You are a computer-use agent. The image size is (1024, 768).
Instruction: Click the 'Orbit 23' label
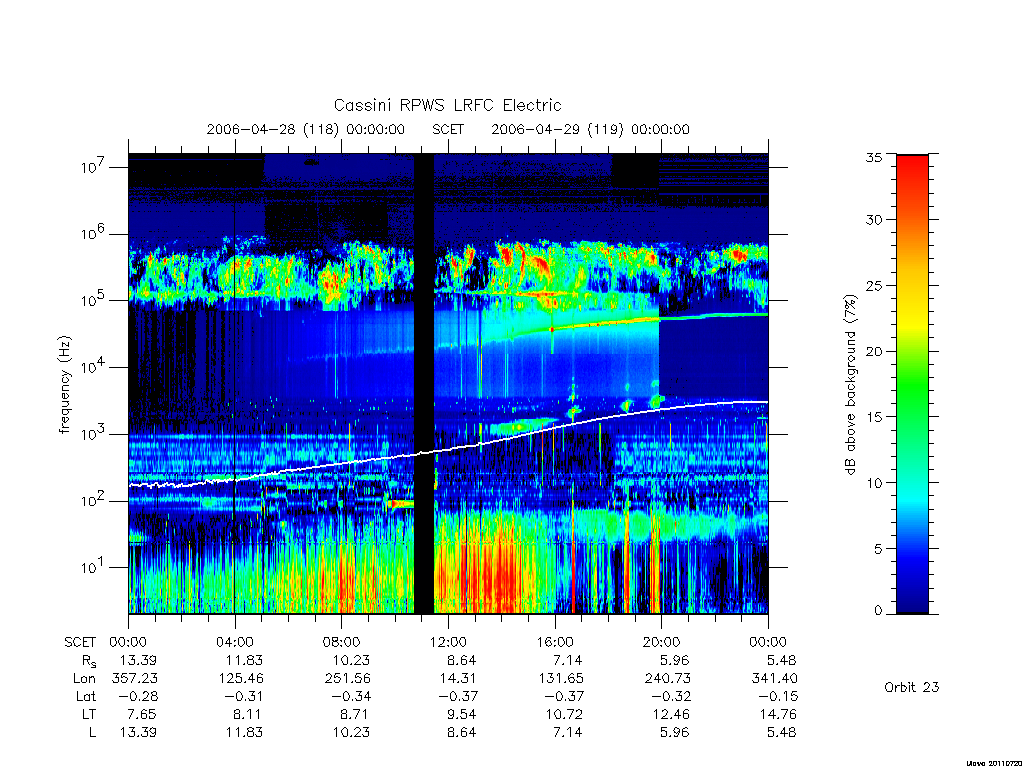click(x=912, y=687)
